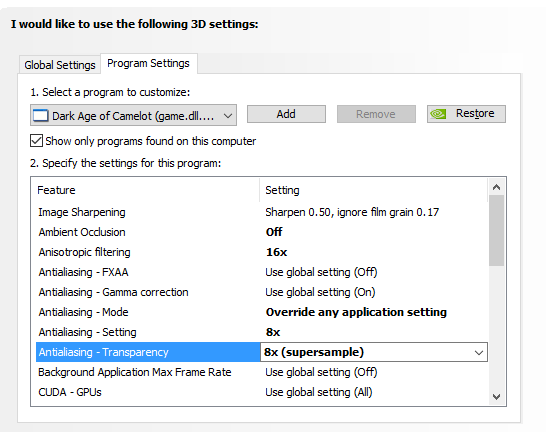Screen dimensions: 546x432
Task: Click the Ambient Occlusion Off value
Action: (x=274, y=232)
